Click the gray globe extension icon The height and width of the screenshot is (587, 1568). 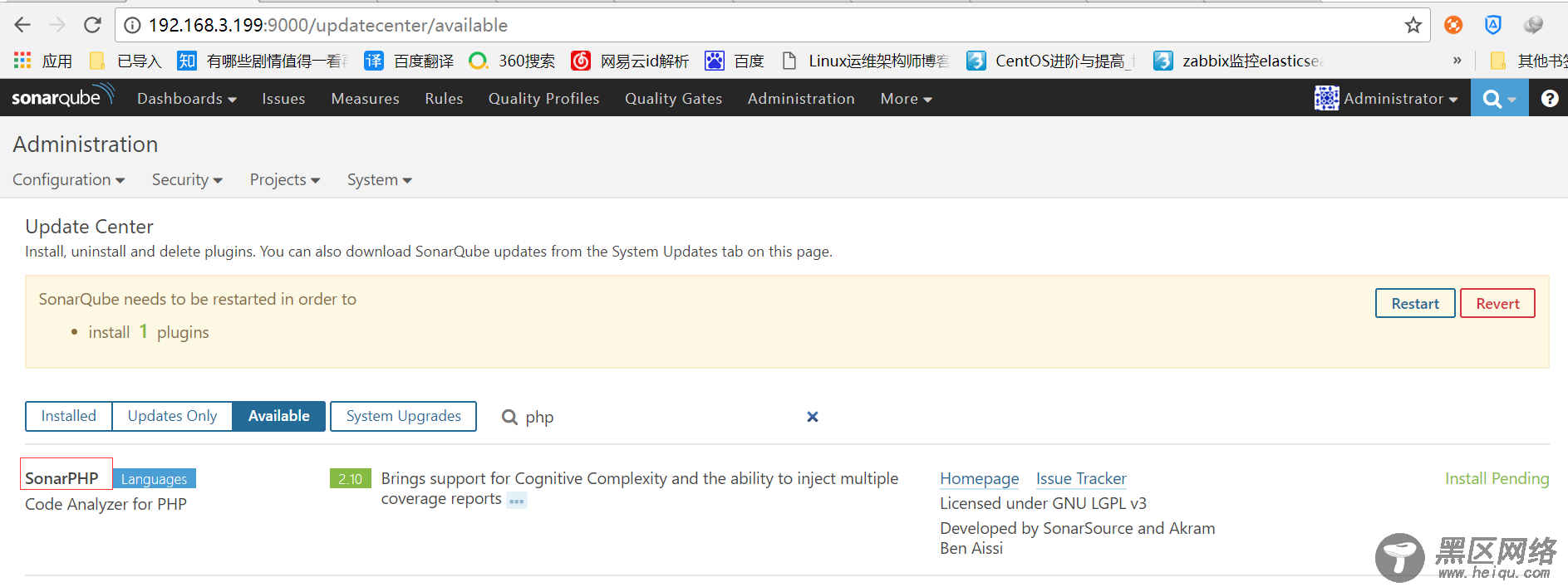(1533, 25)
